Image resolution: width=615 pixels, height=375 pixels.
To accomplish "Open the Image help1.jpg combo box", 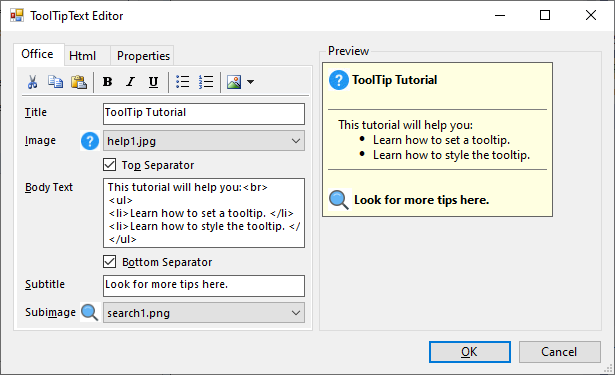I will pos(204,141).
